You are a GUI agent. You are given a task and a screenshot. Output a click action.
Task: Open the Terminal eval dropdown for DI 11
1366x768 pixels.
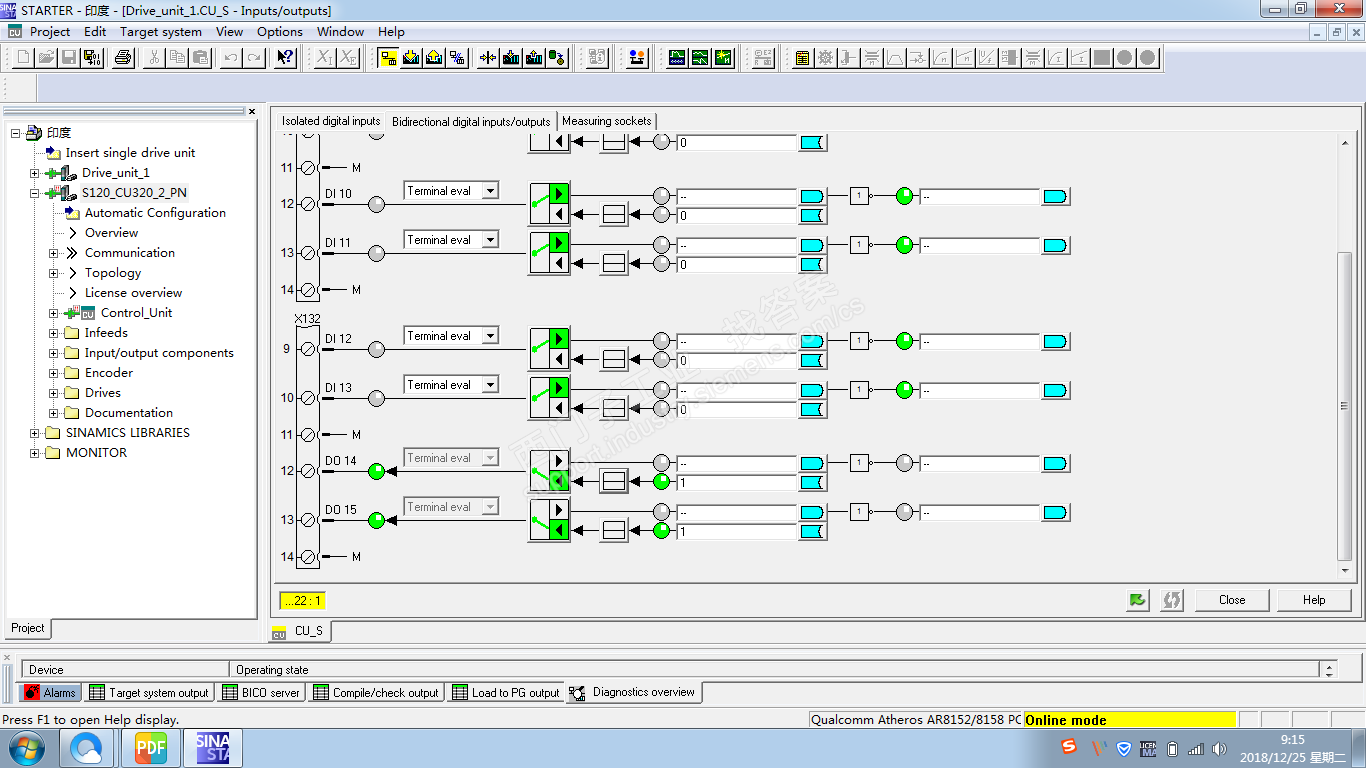[x=490, y=240]
